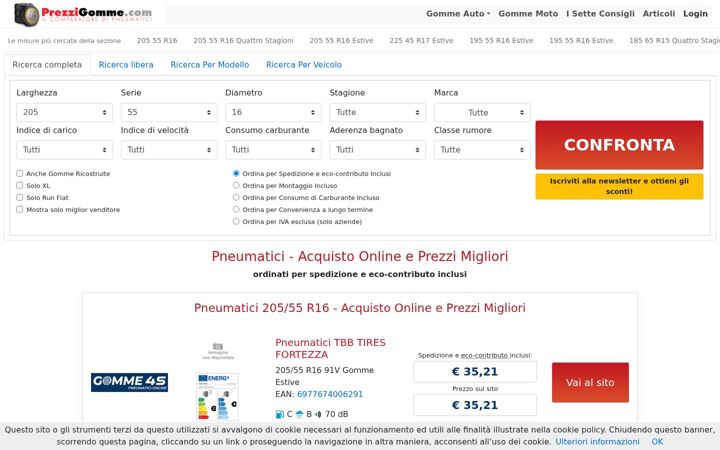The height and width of the screenshot is (450, 720).
Task: Click 205 55 R16 Estive link
Action: (341, 40)
